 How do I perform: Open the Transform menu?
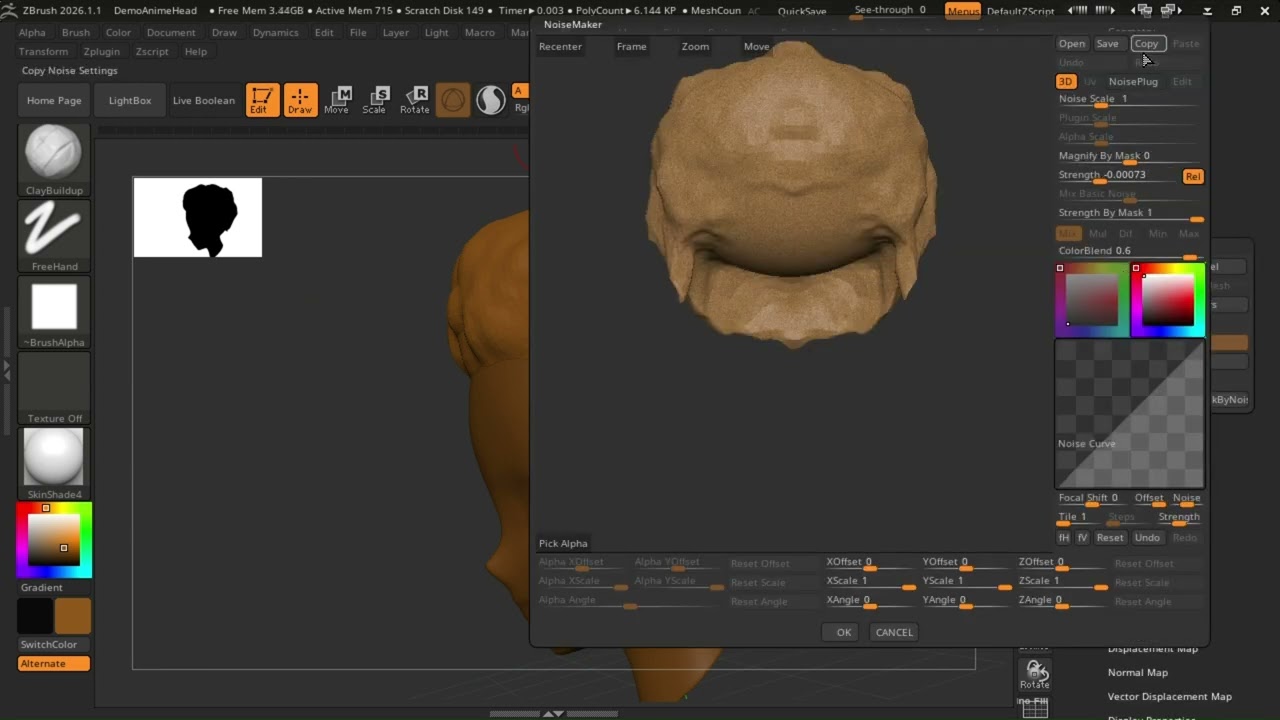43,51
